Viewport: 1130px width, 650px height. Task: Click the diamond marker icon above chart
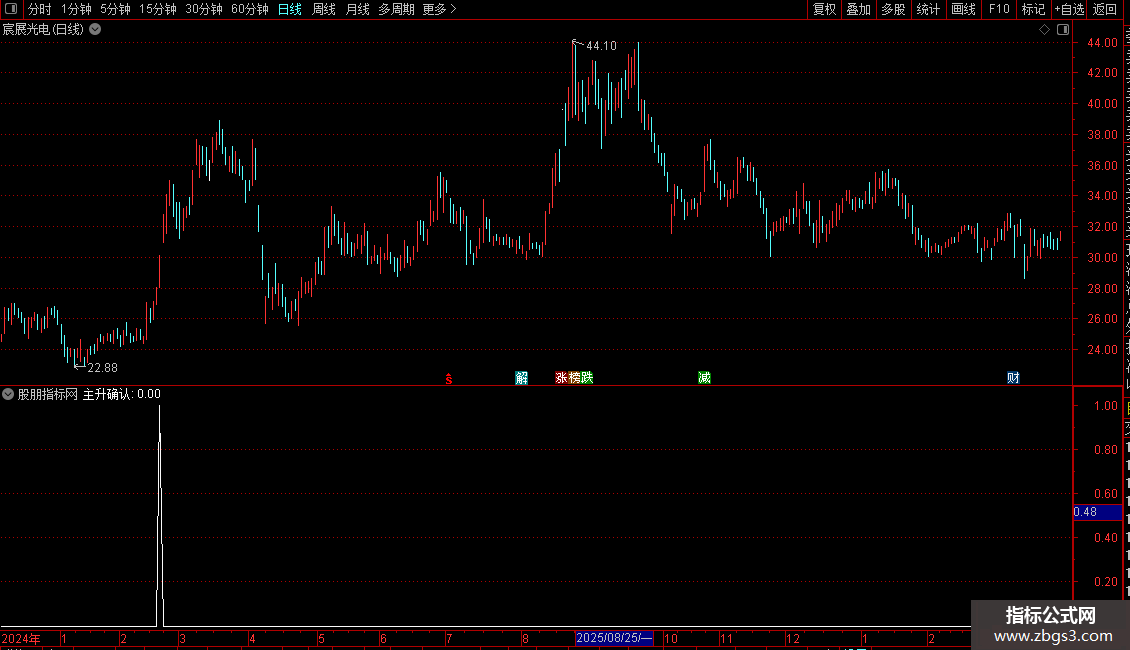click(1044, 30)
